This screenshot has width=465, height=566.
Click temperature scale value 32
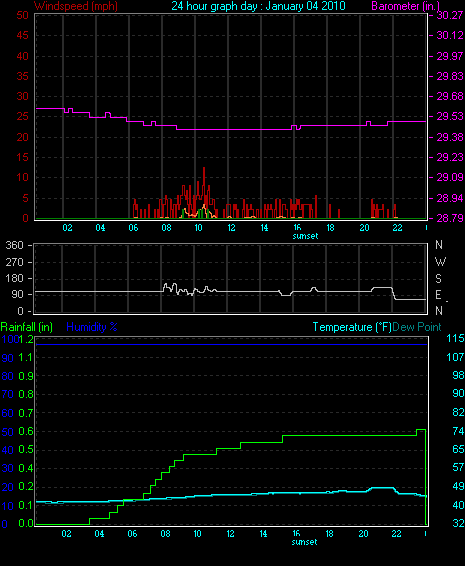click(x=458, y=523)
